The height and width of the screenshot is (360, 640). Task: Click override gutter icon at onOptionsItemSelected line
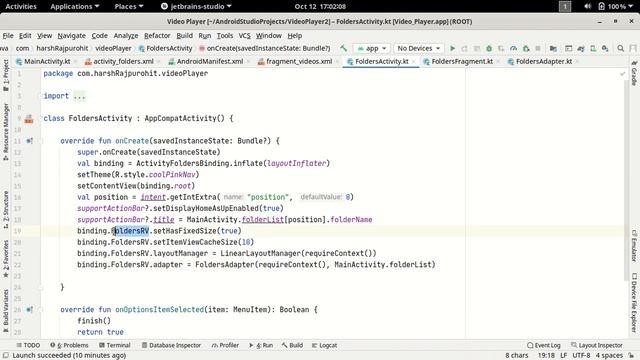pyautogui.click(x=29, y=309)
